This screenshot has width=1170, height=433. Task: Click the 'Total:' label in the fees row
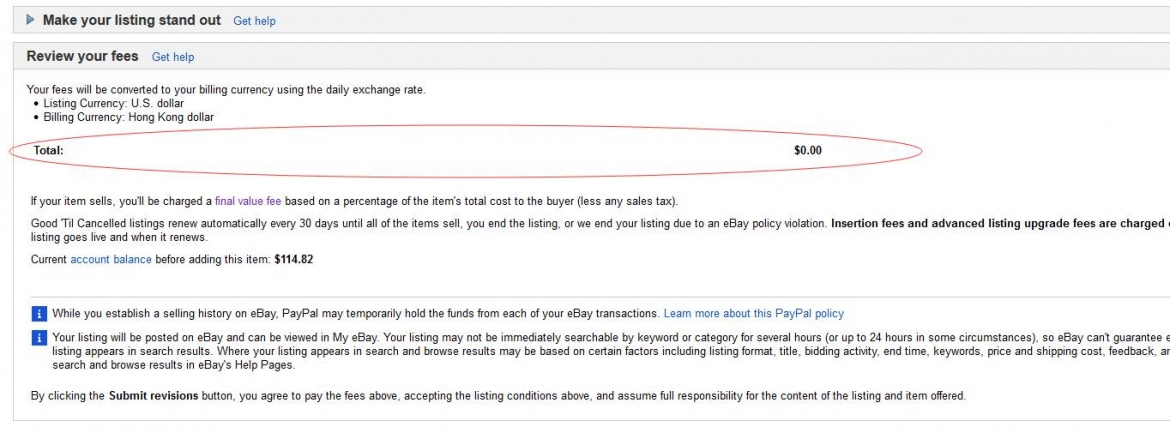tap(48, 151)
